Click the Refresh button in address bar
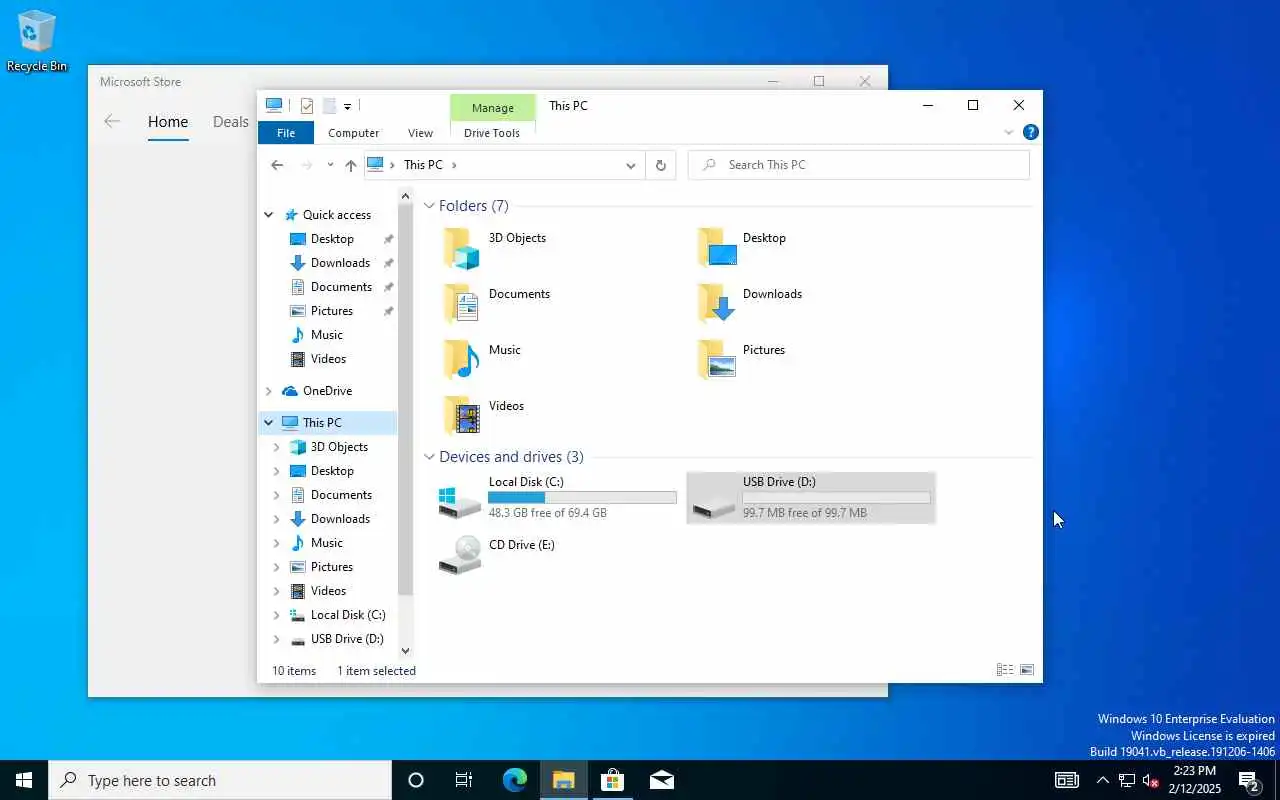The image size is (1280, 800). pyautogui.click(x=660, y=165)
